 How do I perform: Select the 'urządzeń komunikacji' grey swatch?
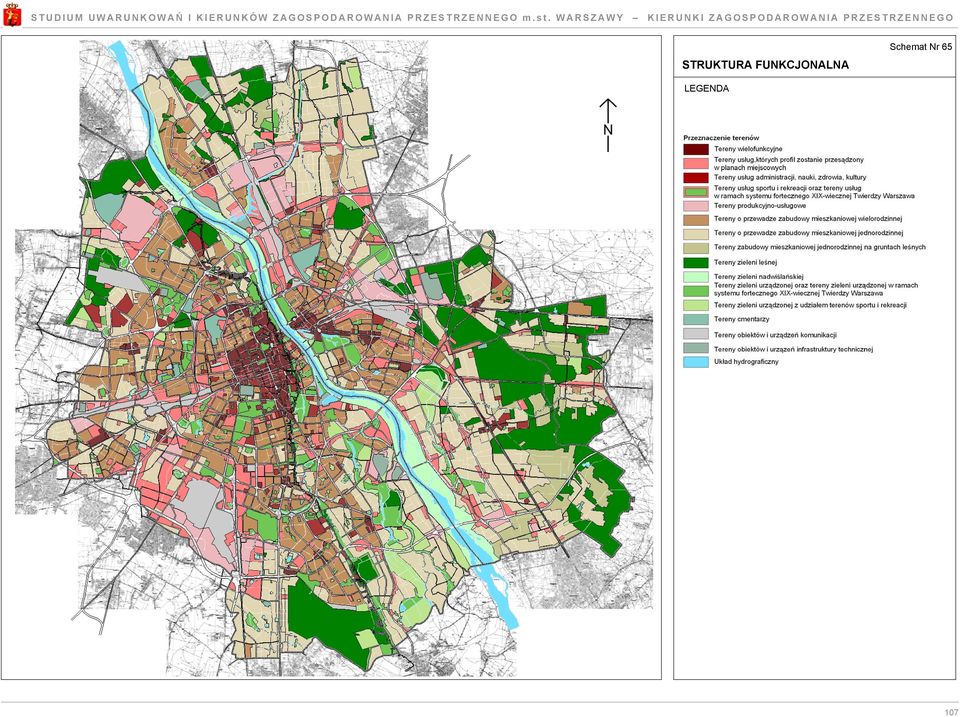[x=696, y=334]
